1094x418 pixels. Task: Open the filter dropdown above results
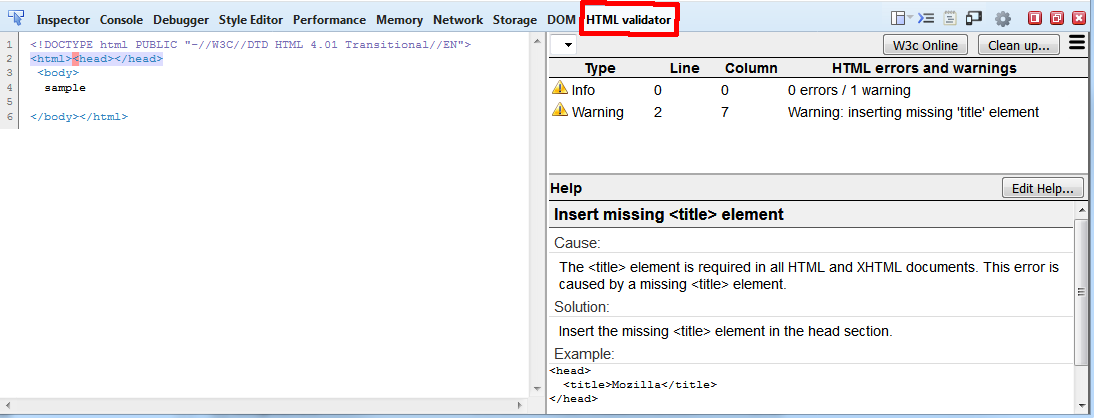(563, 45)
